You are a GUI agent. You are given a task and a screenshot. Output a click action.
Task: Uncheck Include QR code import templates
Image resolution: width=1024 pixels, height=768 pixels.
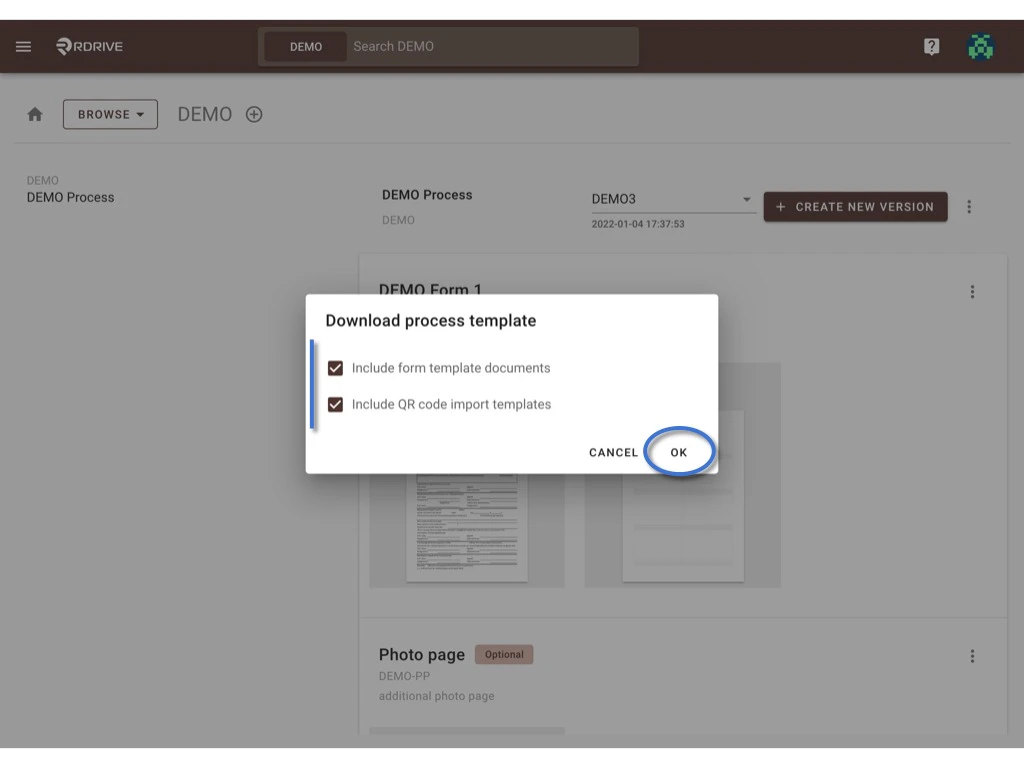[x=335, y=404]
